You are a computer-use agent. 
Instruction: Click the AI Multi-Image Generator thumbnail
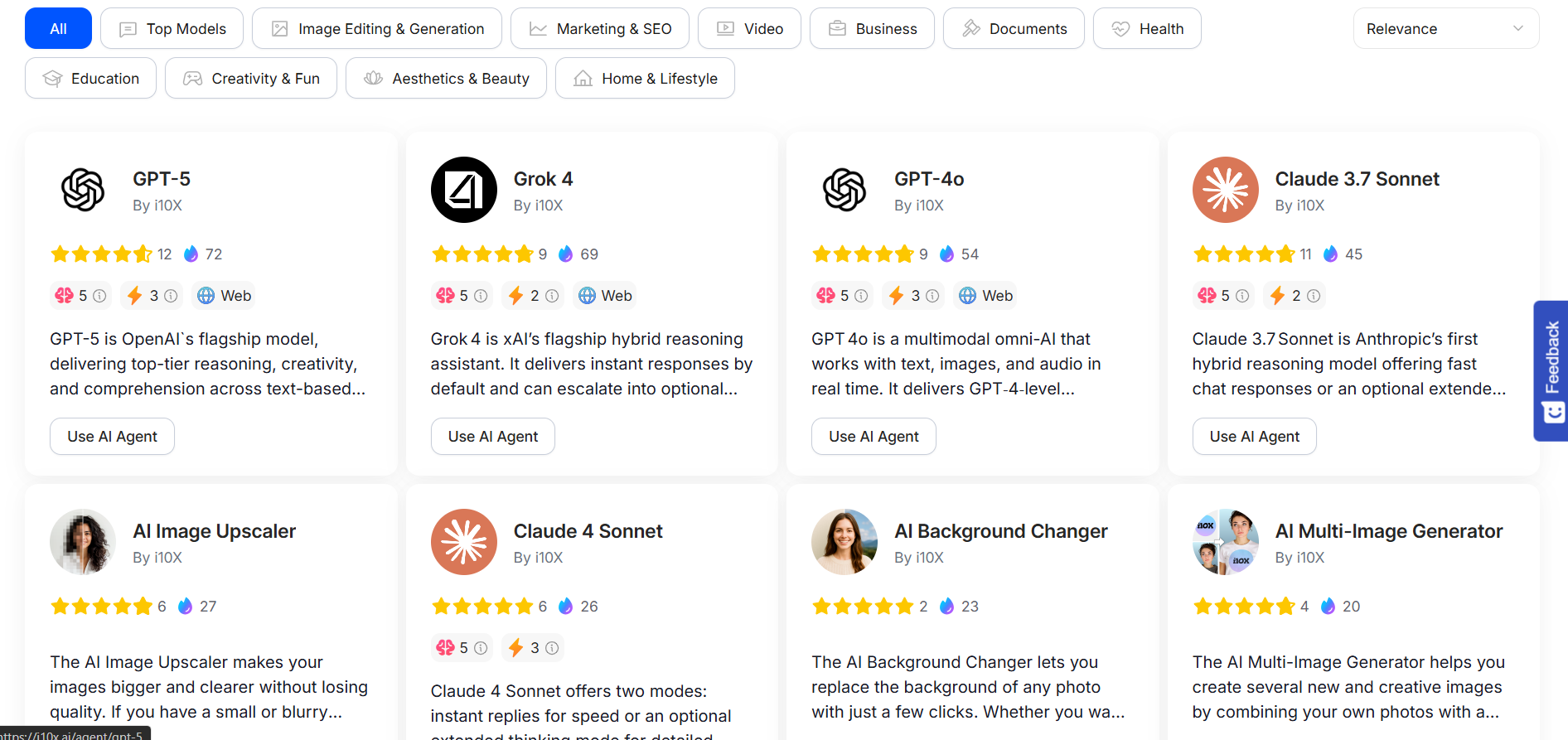click(1225, 542)
